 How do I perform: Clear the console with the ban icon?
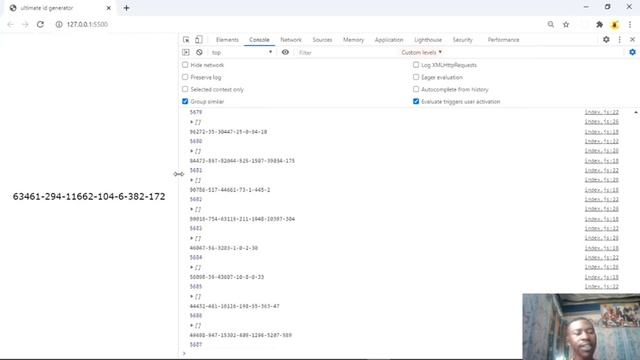(199, 52)
